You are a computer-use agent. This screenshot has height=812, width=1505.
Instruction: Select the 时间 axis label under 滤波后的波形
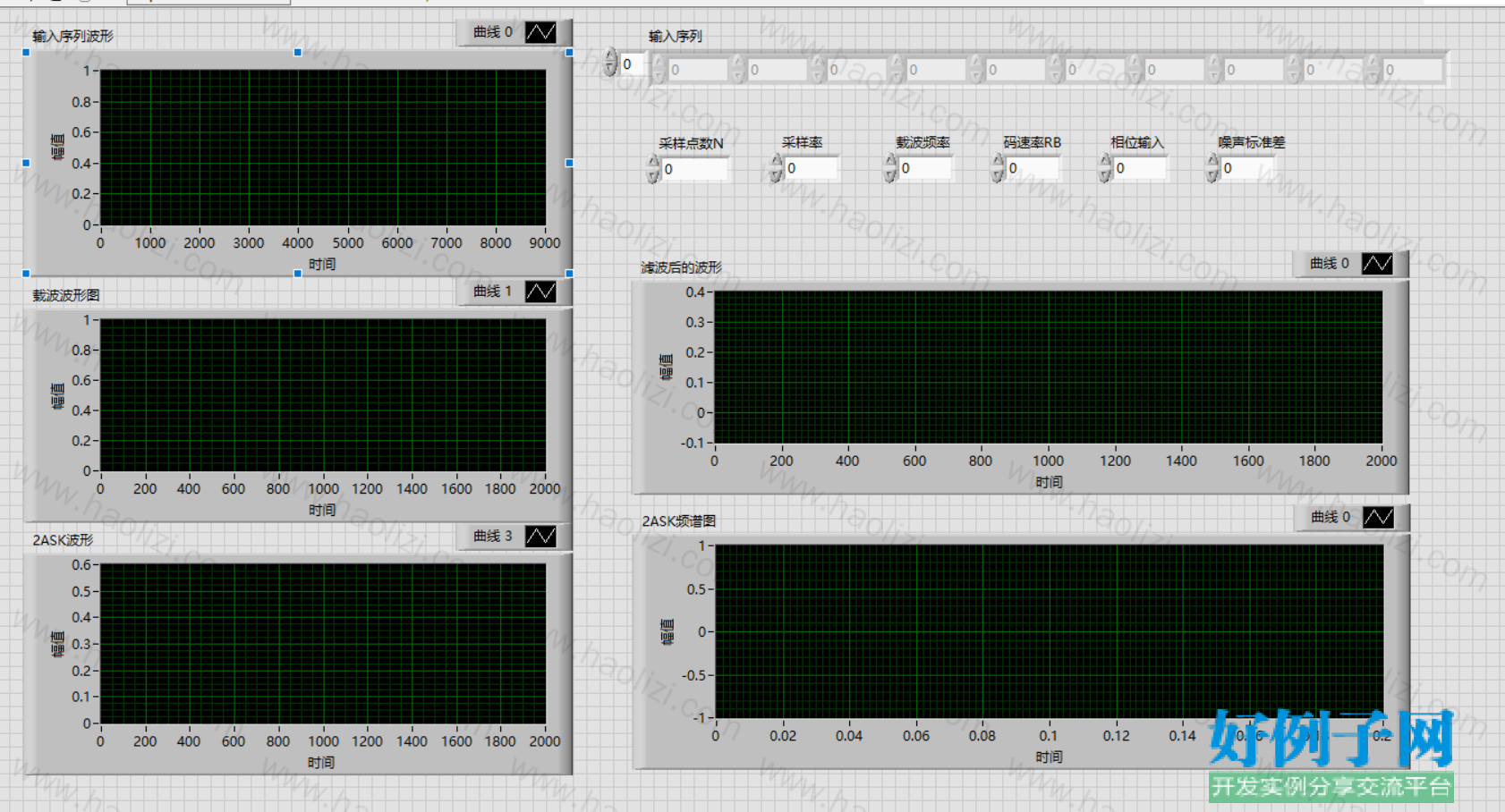[1049, 482]
